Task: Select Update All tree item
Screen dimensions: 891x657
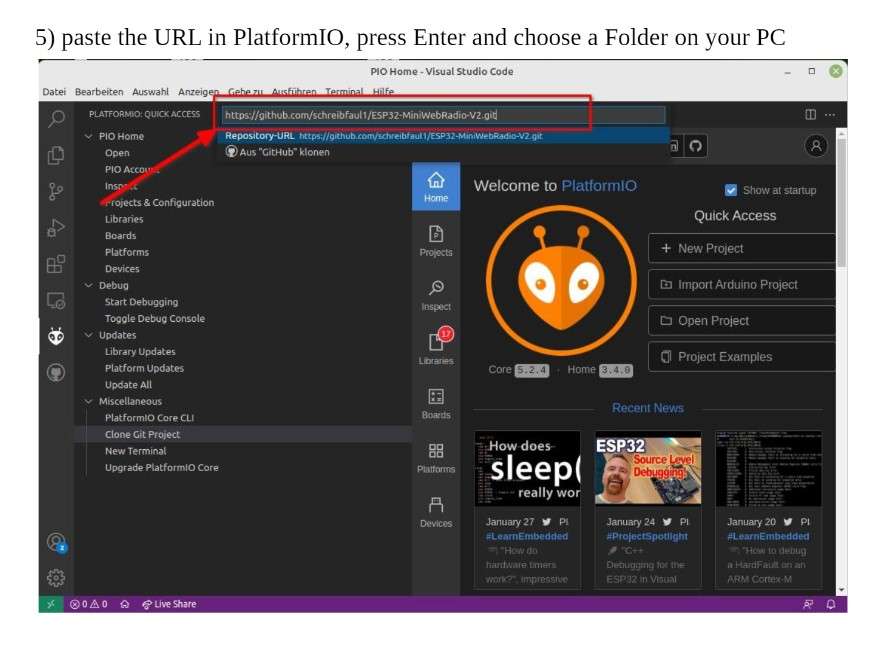Action: click(x=128, y=385)
